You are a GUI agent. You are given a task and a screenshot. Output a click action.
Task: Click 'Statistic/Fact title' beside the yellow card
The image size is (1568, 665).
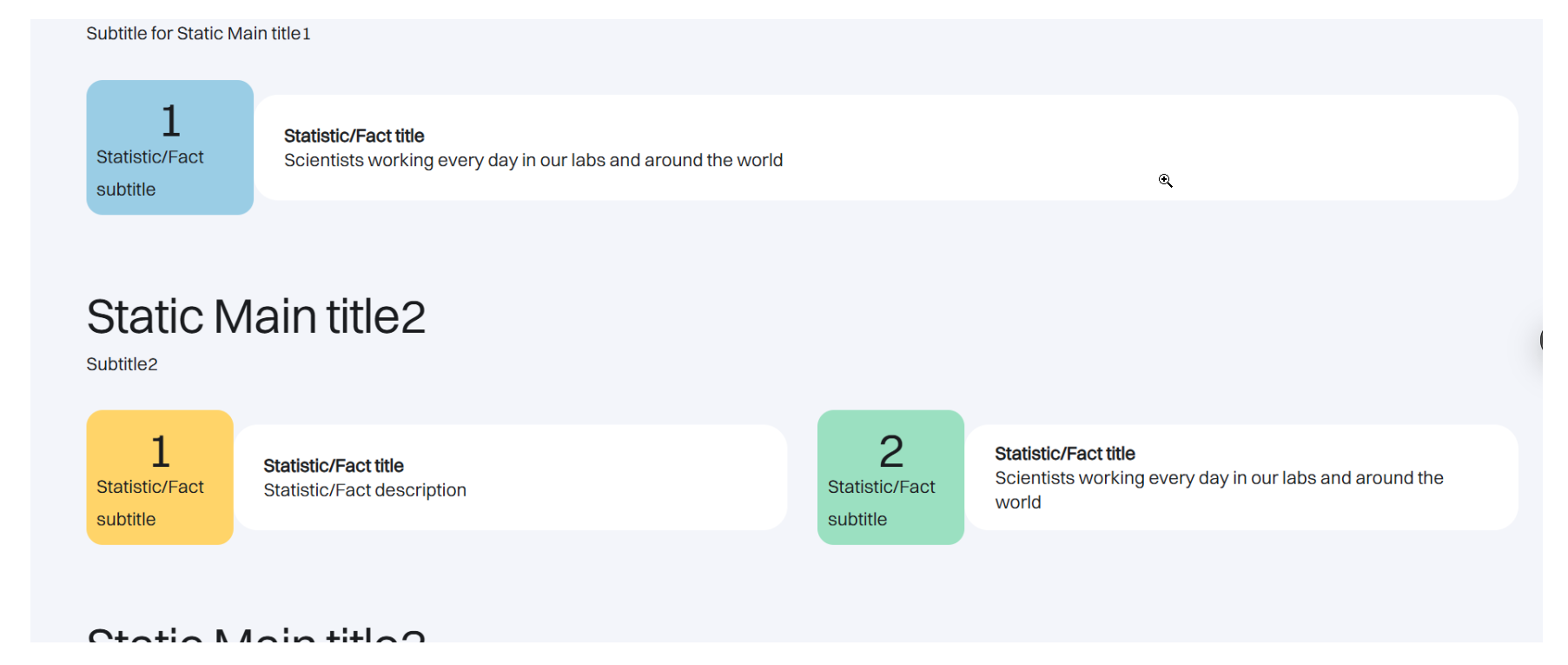point(334,466)
